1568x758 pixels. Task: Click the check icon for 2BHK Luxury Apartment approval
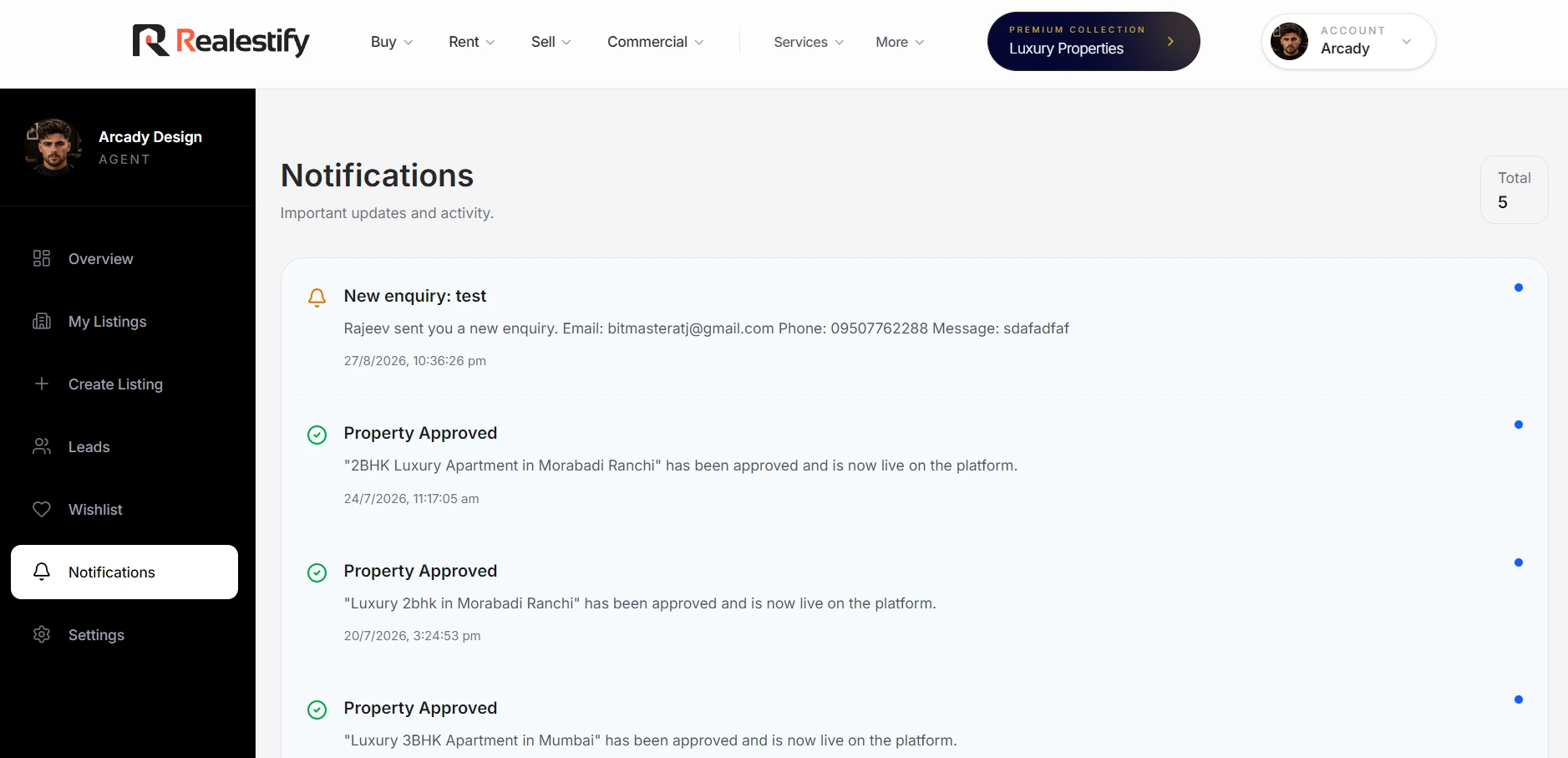[317, 435]
